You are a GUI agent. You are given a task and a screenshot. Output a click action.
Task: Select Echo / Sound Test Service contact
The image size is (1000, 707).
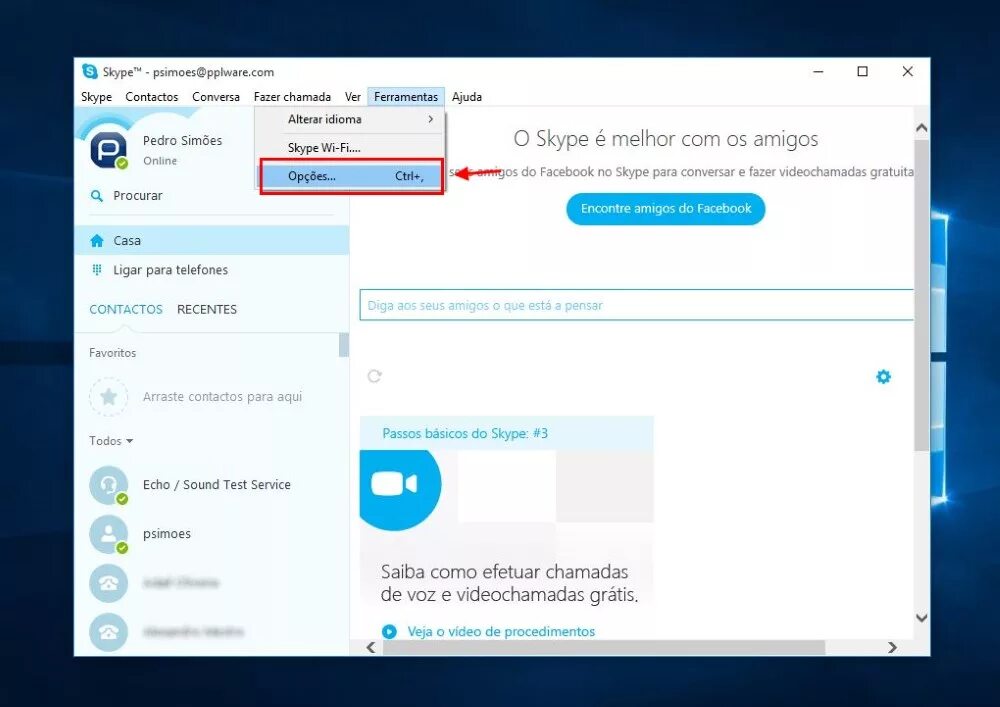216,485
